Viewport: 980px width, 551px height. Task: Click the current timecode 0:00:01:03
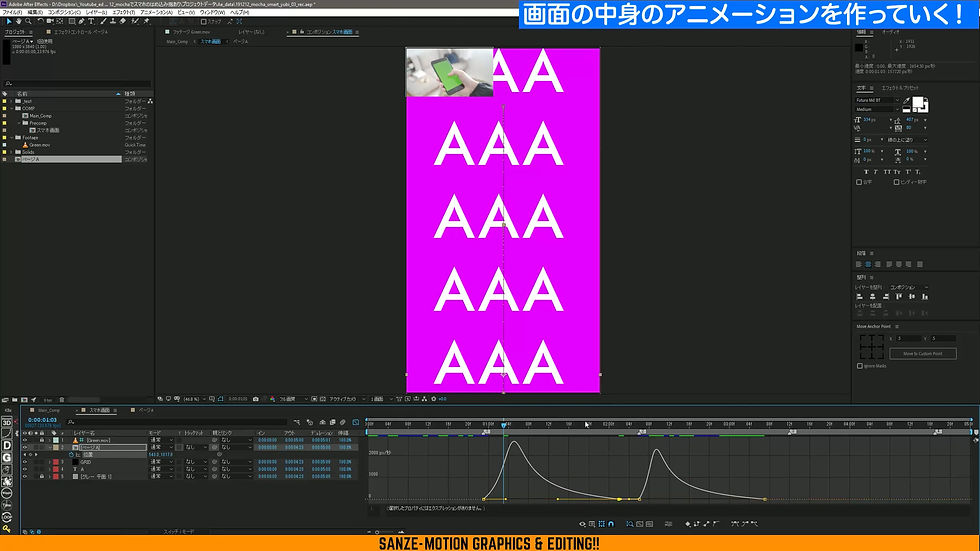(x=42, y=420)
